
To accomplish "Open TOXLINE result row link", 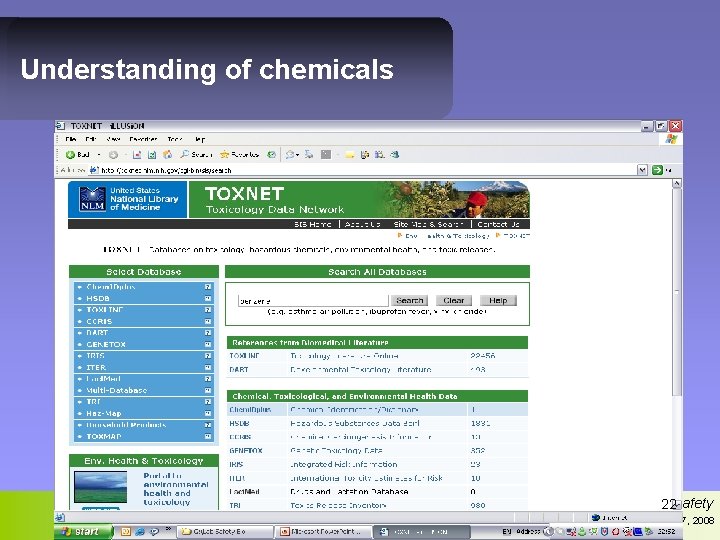I will click(244, 356).
